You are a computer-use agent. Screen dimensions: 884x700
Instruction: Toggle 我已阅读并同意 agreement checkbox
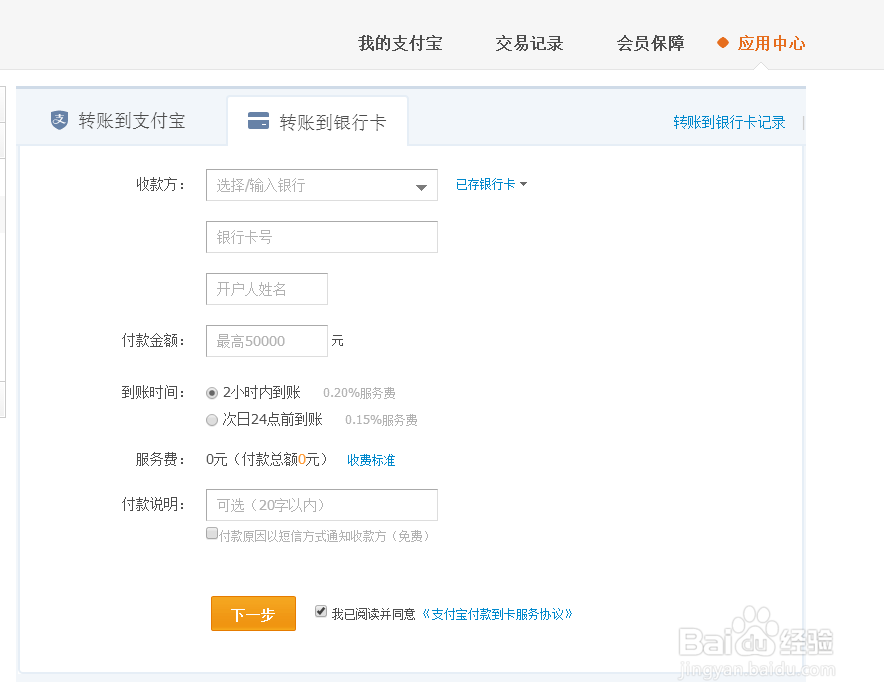[x=321, y=612]
